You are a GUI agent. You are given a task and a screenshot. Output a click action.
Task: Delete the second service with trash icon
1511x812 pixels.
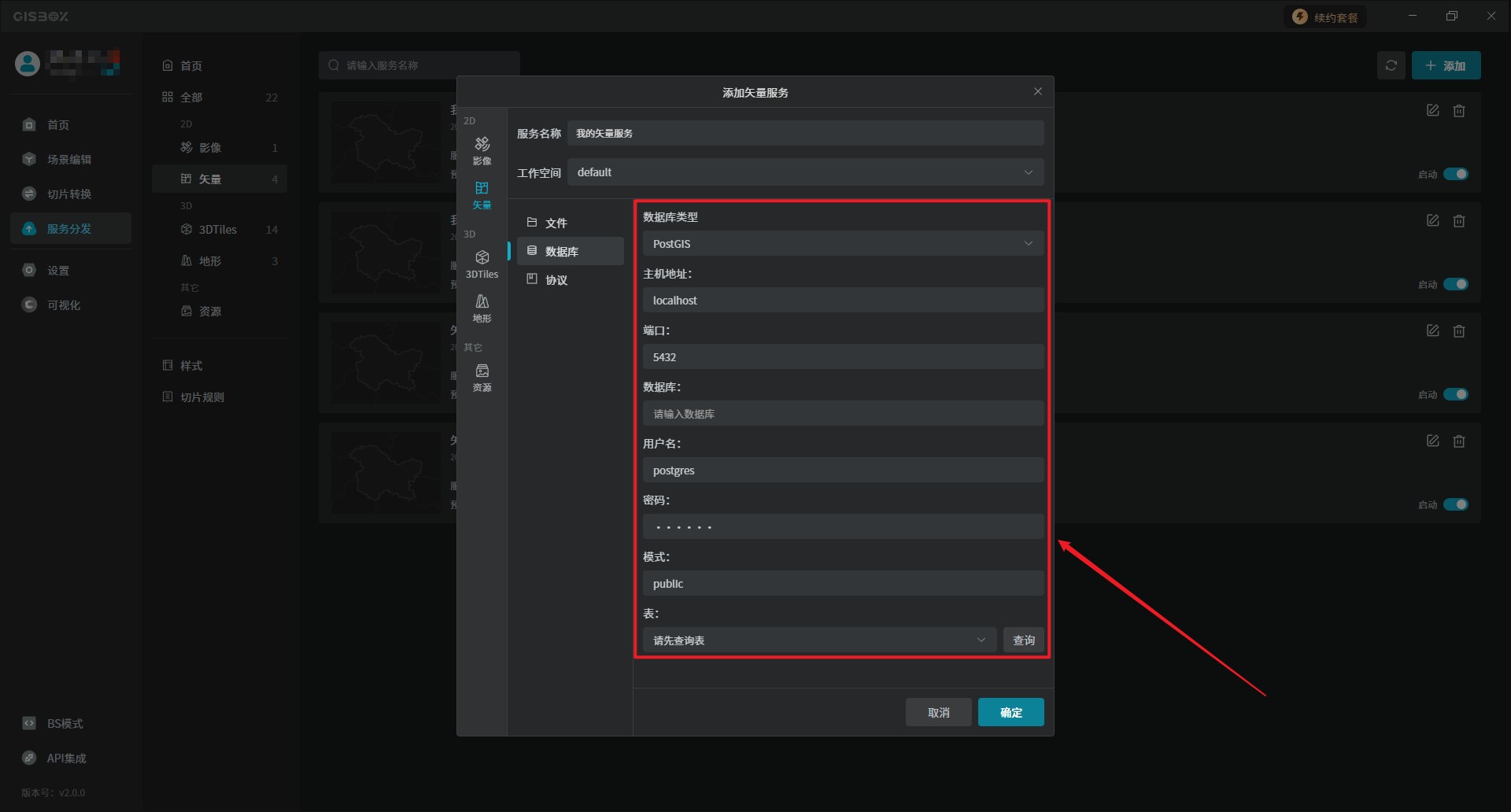coord(1458,221)
